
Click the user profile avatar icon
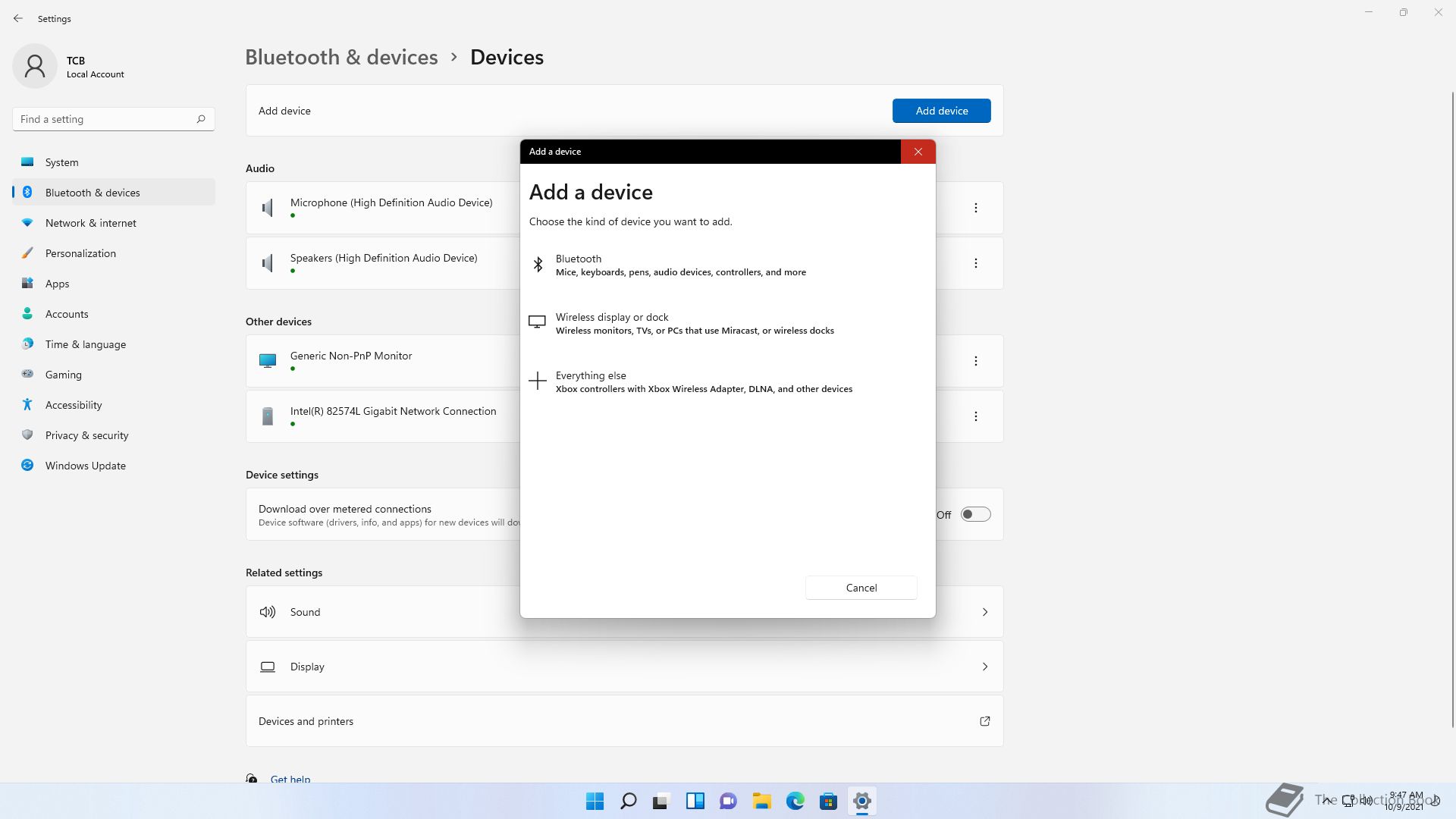pyautogui.click(x=35, y=66)
